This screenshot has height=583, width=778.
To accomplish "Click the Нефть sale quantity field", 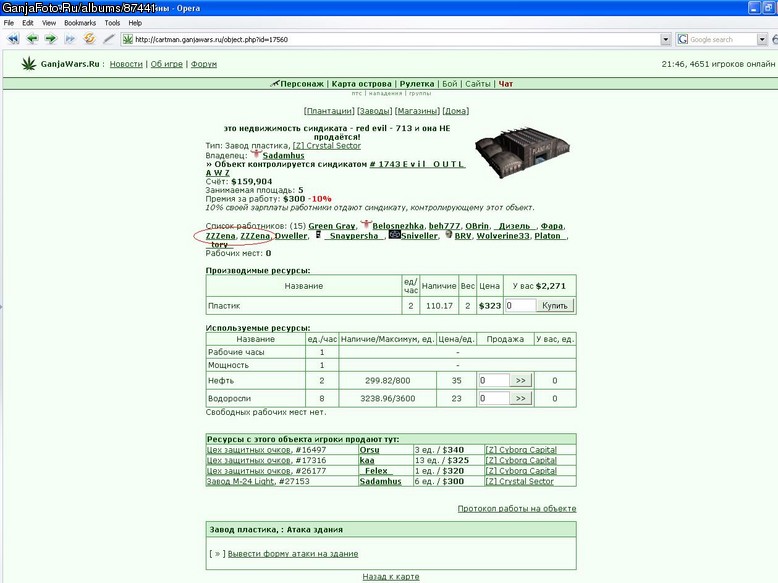I will tap(494, 381).
